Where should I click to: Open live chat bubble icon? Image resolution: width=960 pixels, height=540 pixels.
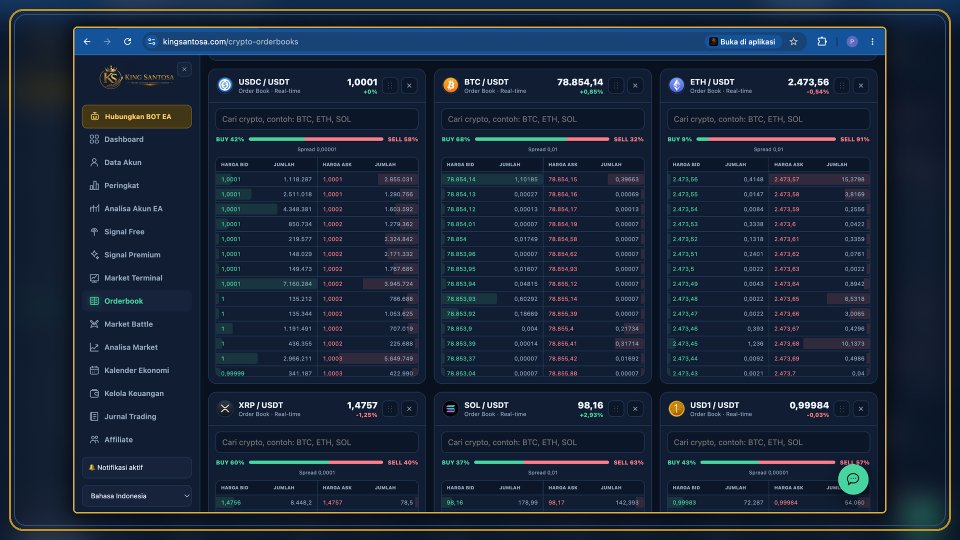pos(853,479)
